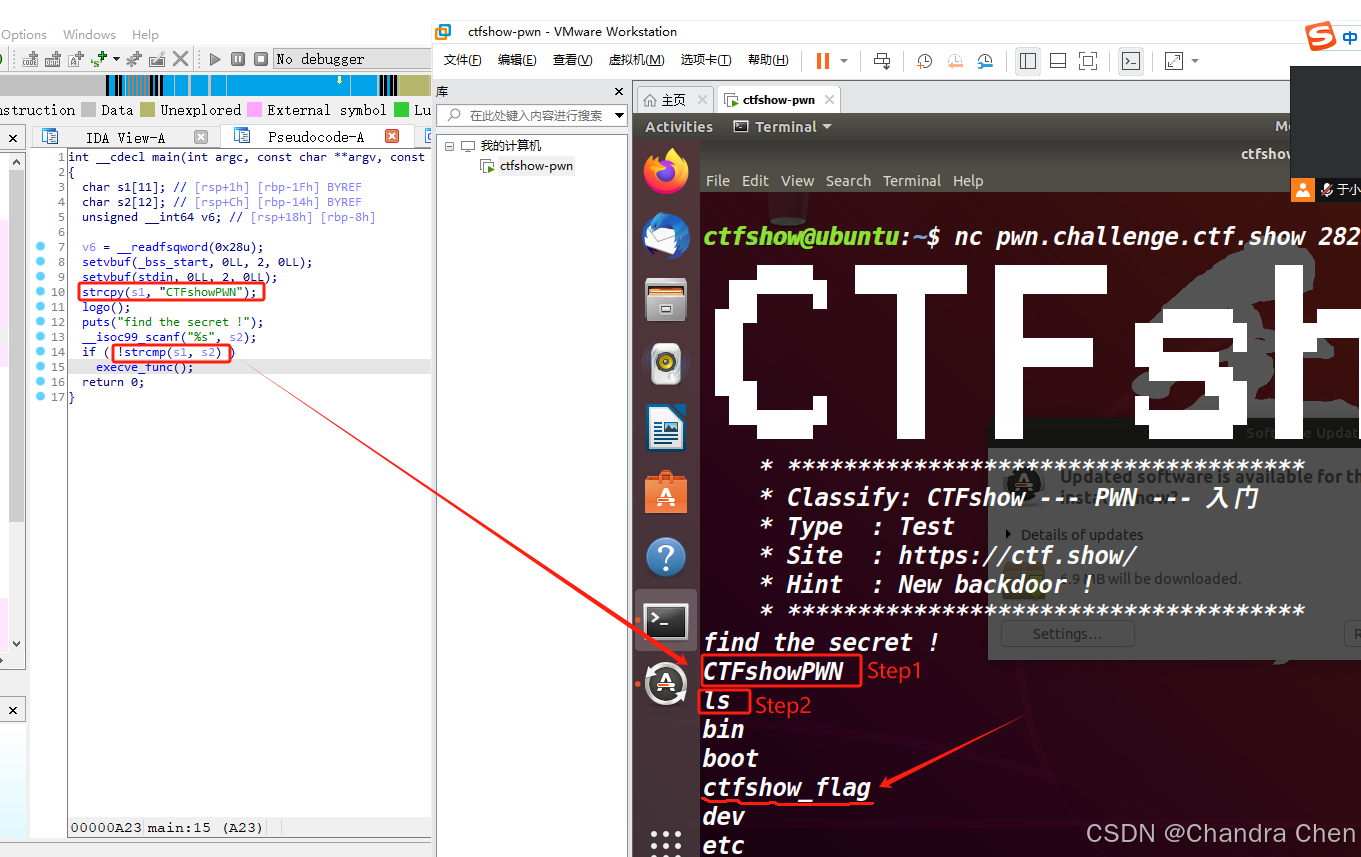The height and width of the screenshot is (857, 1361).
Task: Take a VM snapshot clock-plus icon
Action: (925, 61)
